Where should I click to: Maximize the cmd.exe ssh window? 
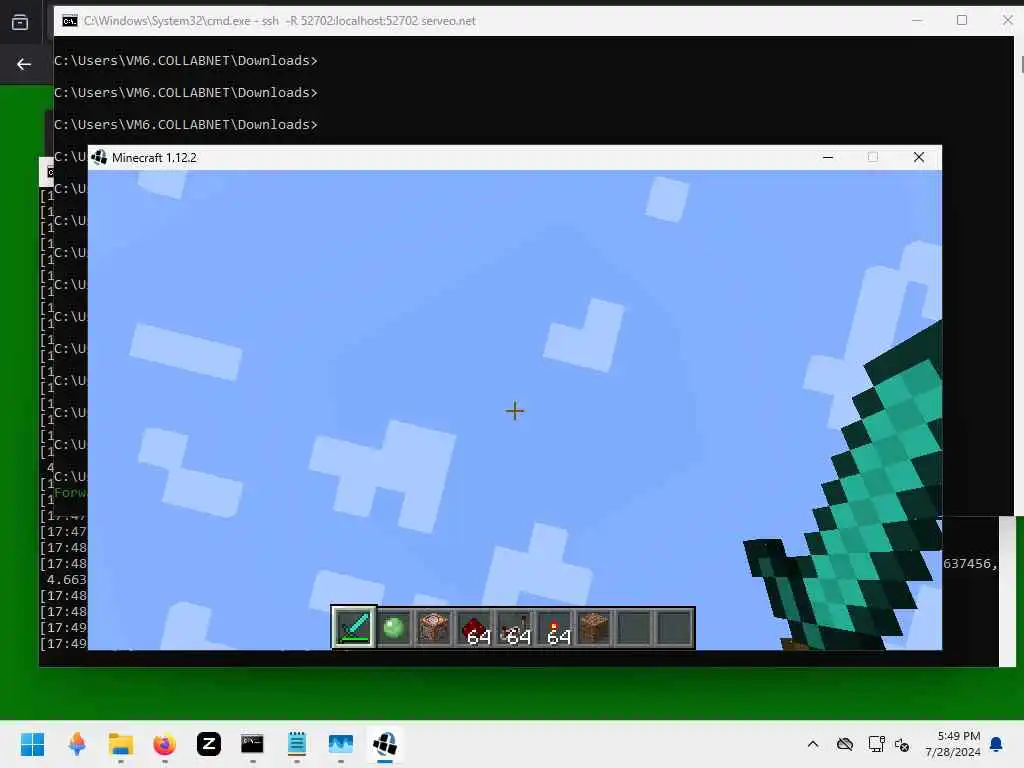point(962,20)
